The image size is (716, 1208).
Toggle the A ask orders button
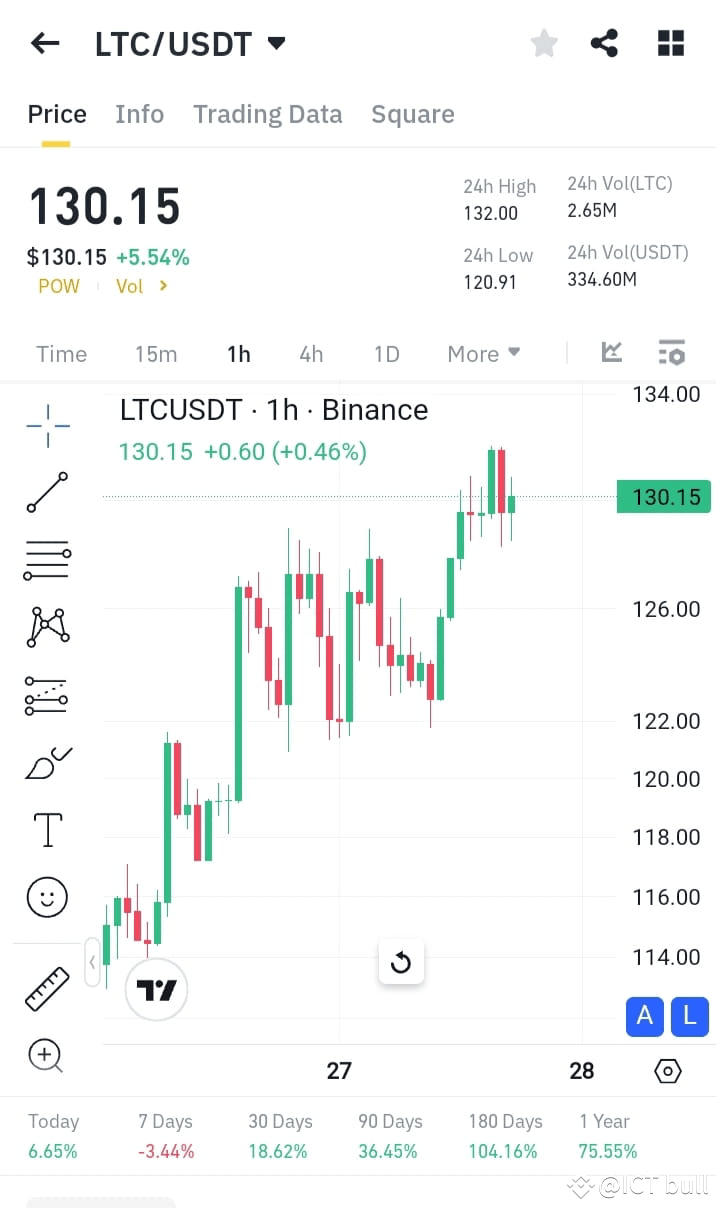pyautogui.click(x=644, y=1017)
